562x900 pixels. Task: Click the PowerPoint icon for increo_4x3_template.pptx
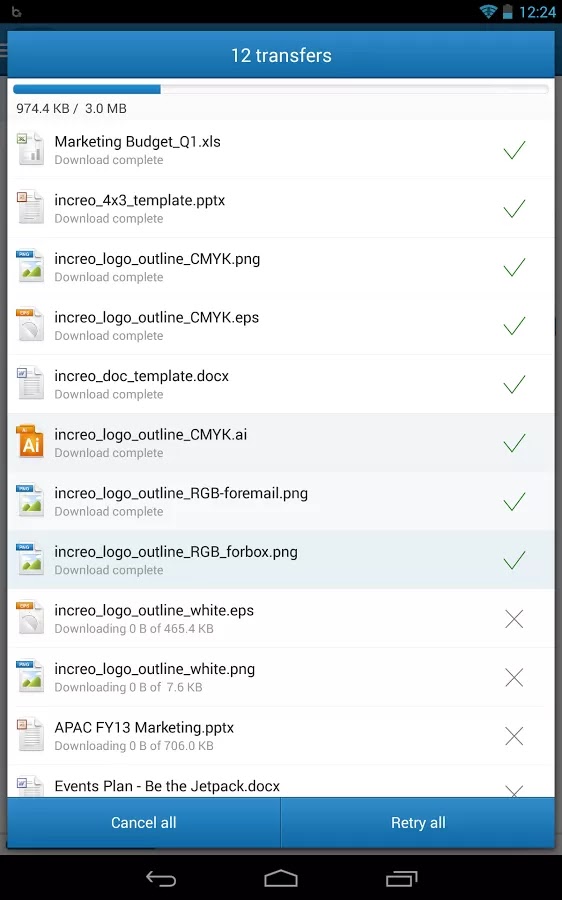tap(30, 207)
